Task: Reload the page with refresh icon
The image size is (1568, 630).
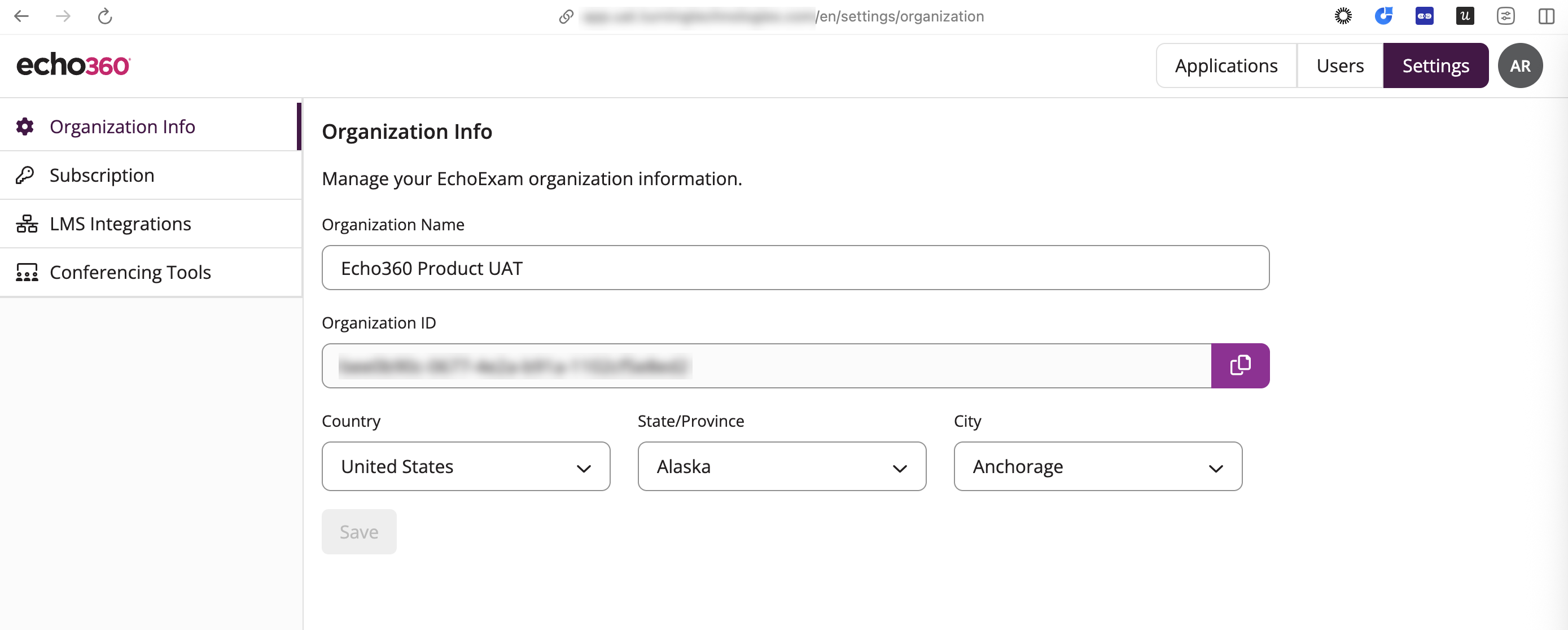Action: (104, 16)
